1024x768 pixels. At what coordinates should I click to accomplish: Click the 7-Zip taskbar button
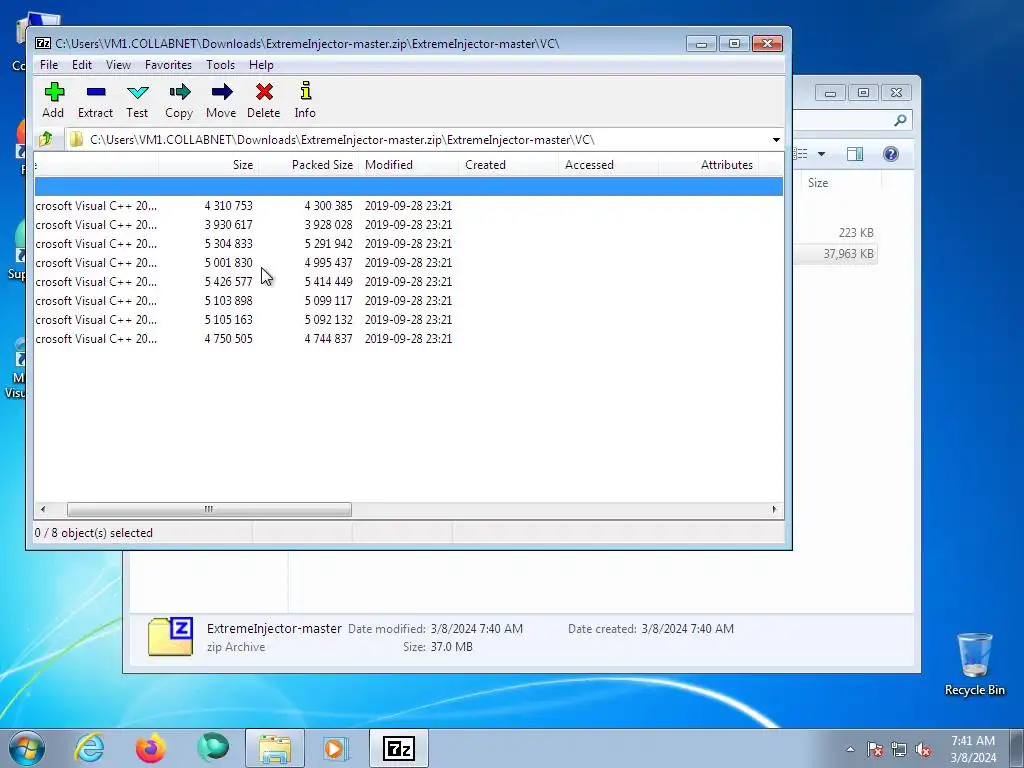[398, 748]
